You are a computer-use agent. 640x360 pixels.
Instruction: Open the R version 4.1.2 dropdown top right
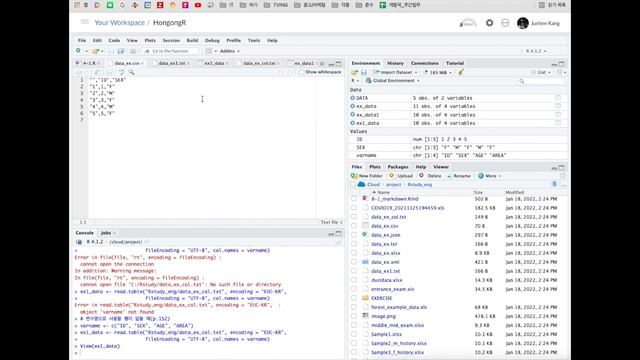click(536, 51)
